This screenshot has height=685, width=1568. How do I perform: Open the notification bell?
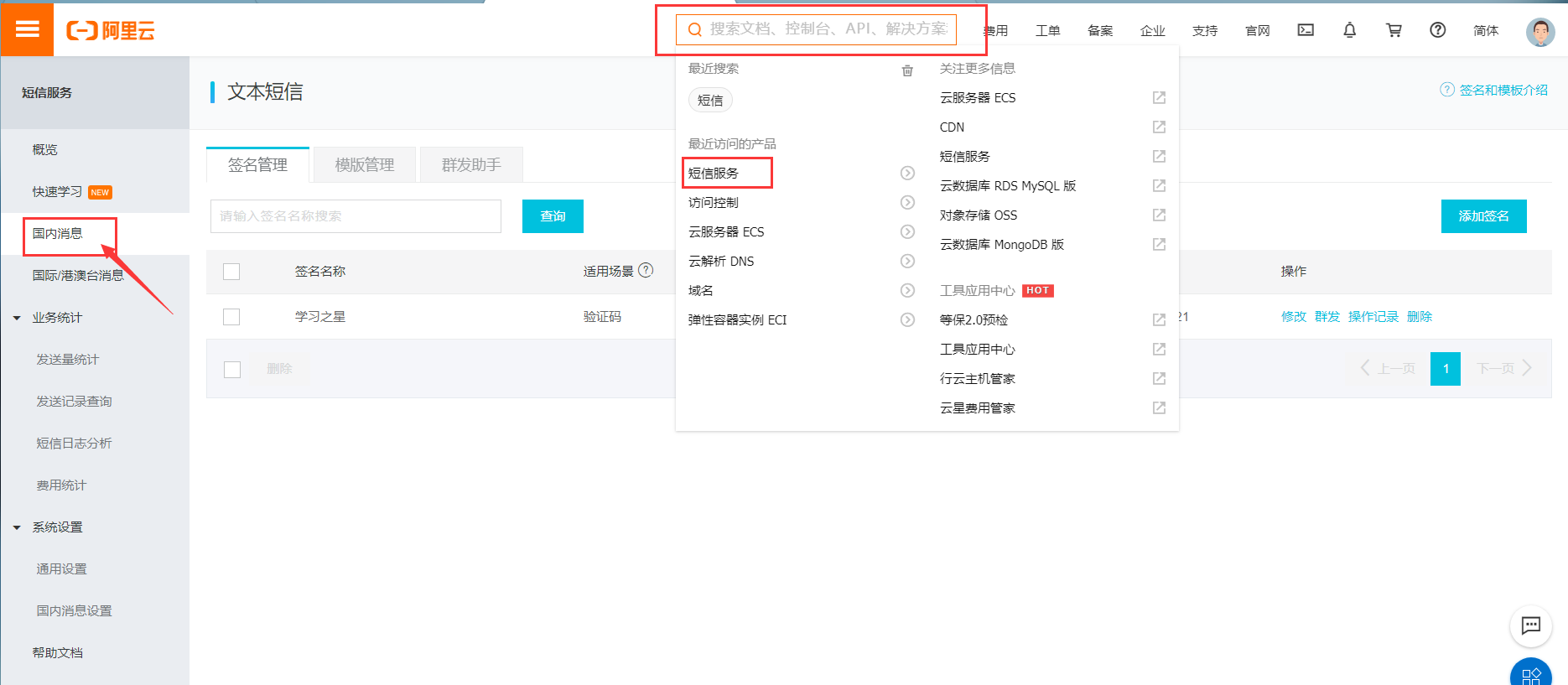click(x=1349, y=30)
